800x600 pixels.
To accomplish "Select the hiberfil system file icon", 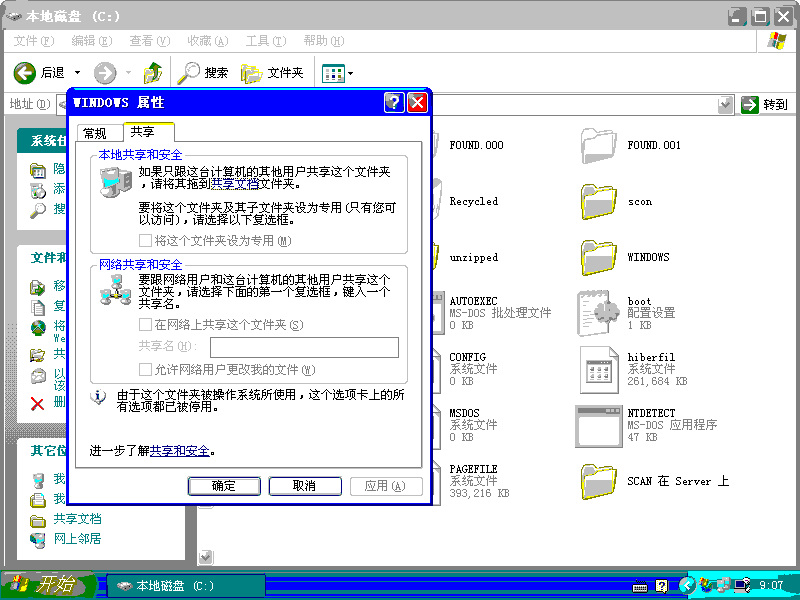I will 598,369.
